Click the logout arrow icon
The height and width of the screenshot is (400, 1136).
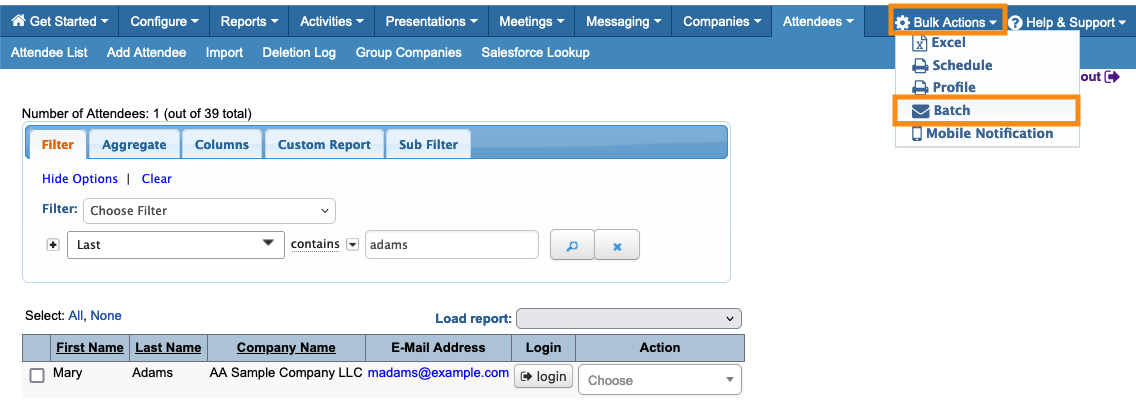[1111, 77]
